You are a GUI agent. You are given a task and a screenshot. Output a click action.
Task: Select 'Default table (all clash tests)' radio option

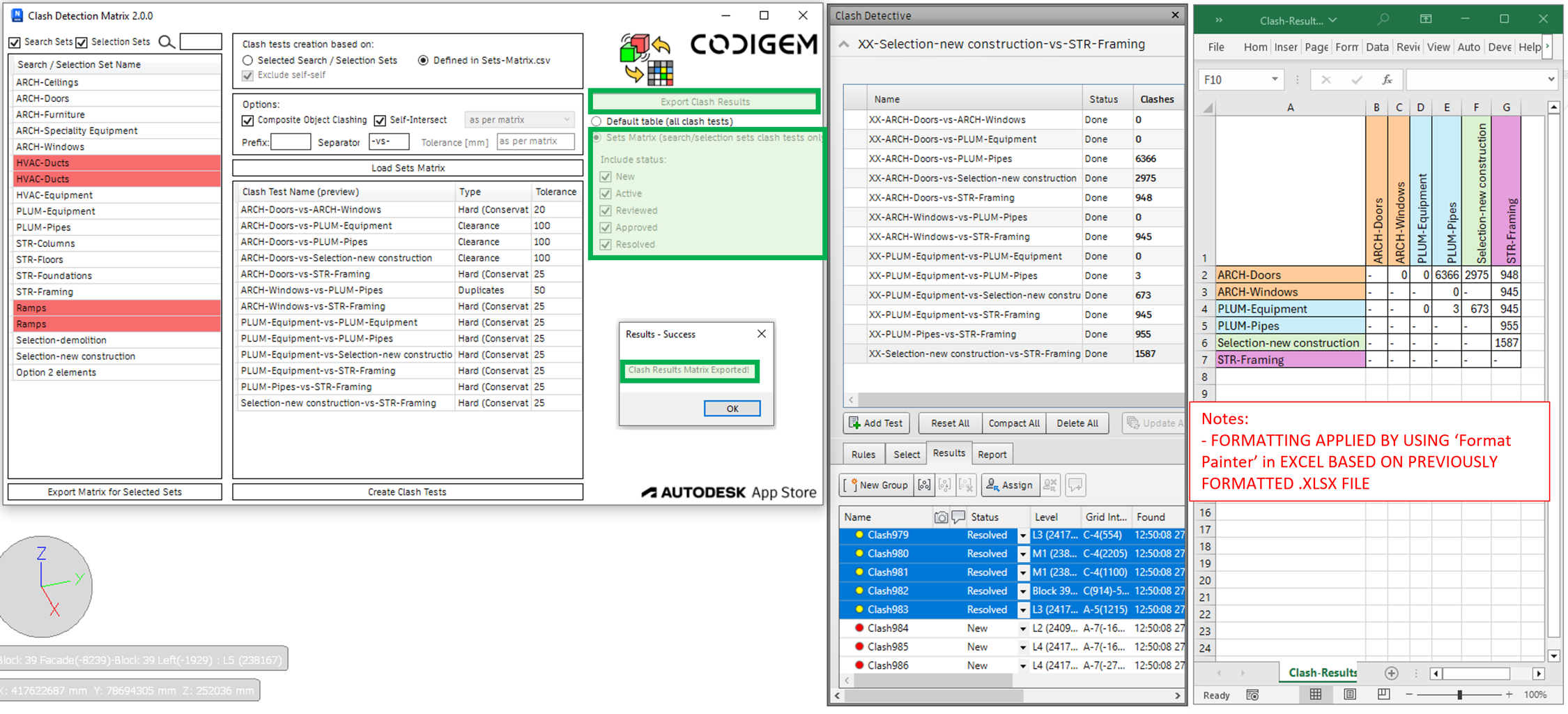pos(596,121)
